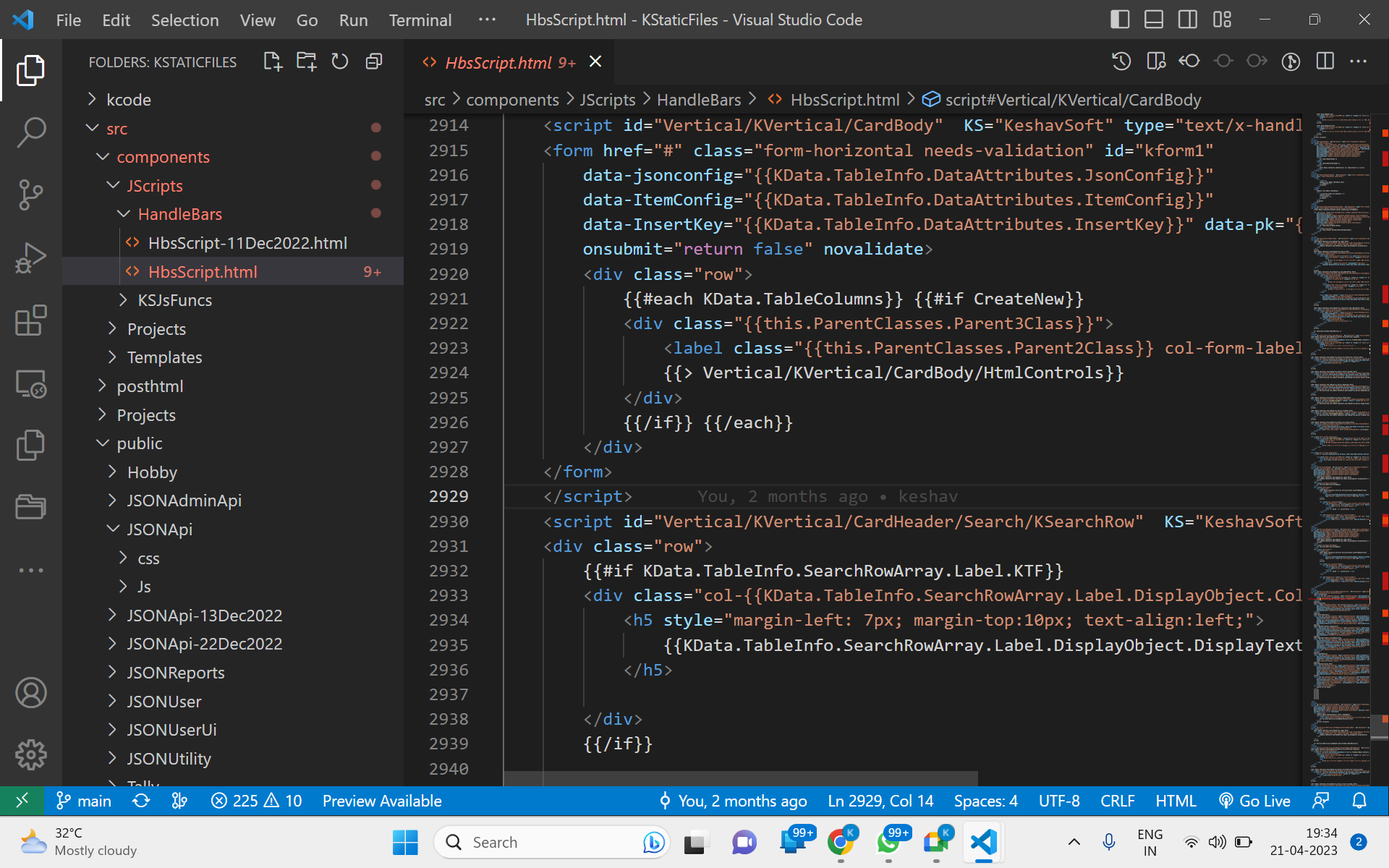
Task: Split the editor to the right
Action: 1325,61
